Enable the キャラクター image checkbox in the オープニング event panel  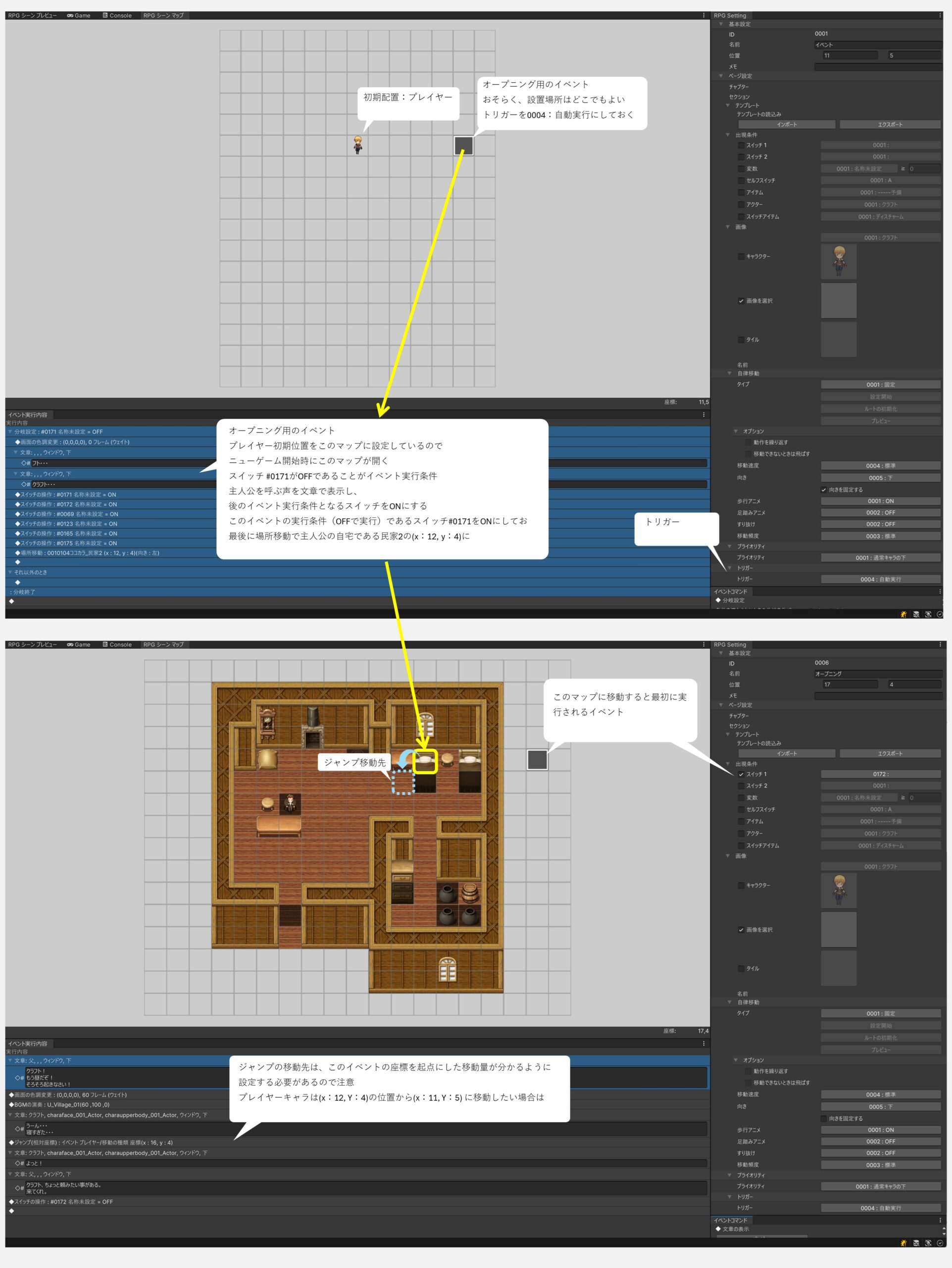pyautogui.click(x=741, y=885)
